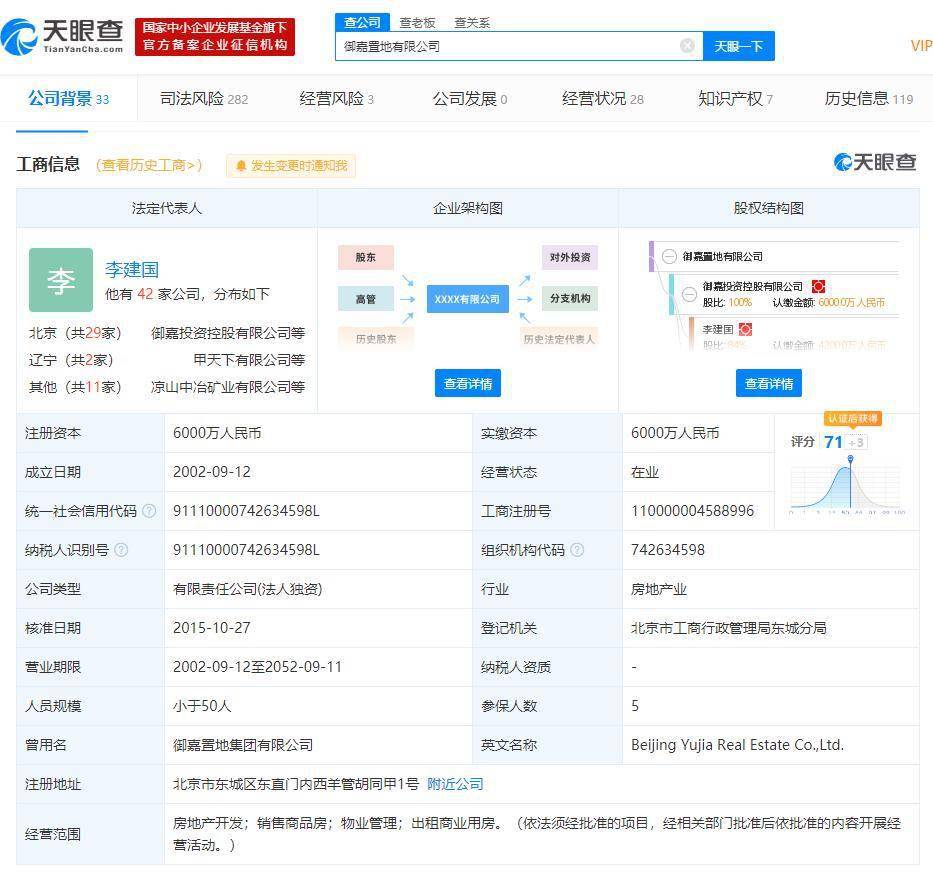Open 凉山中冶矿业有限公司等 in other row

tap(228, 387)
